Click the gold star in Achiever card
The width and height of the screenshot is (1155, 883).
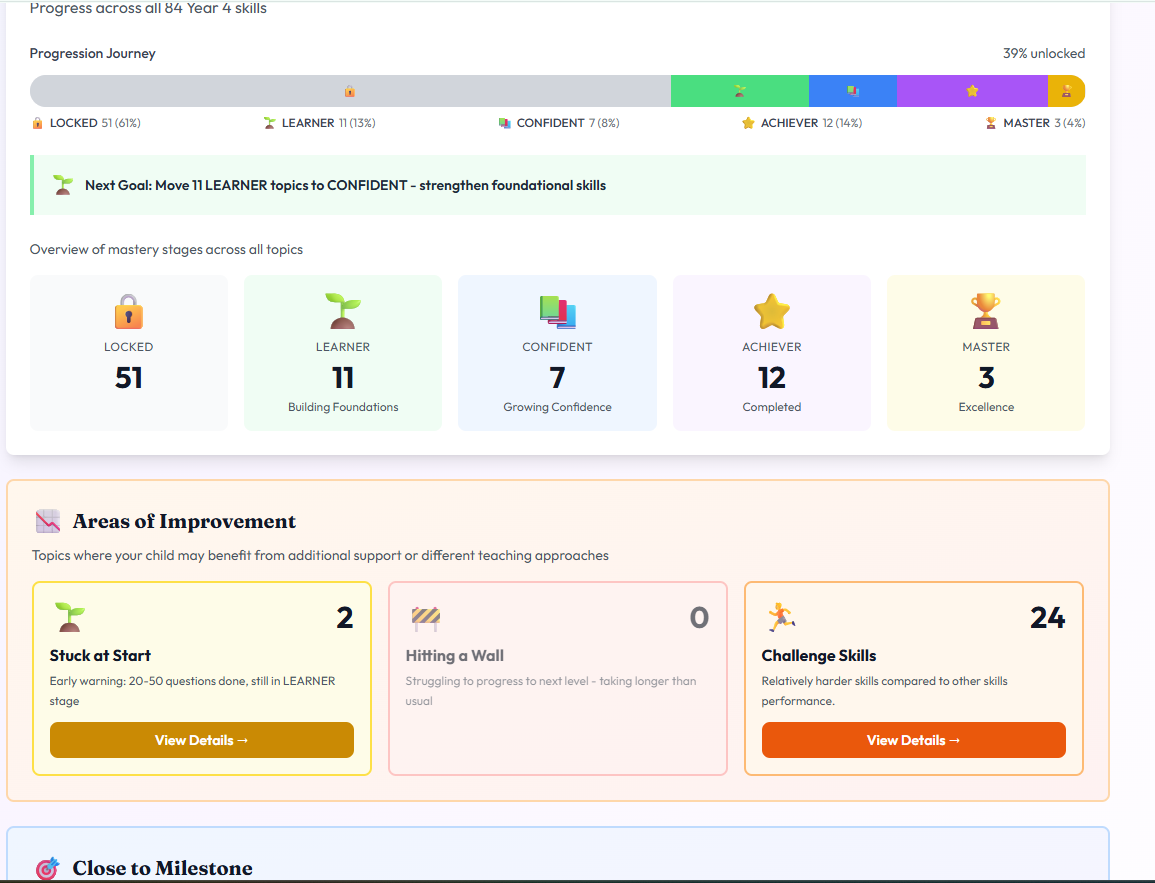[771, 312]
